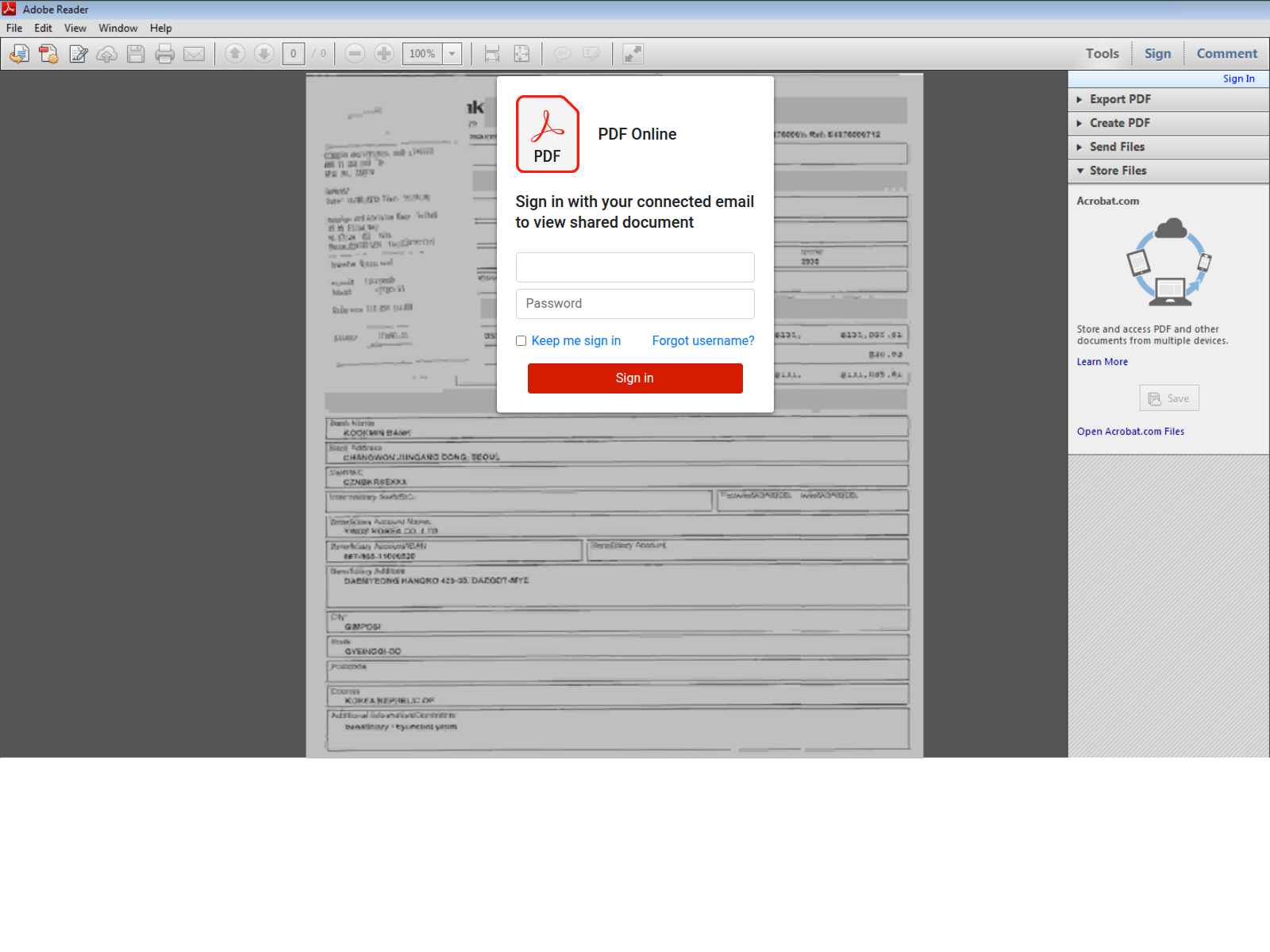This screenshot has height=952, width=1270.
Task: Click Open Acrobat.com Files link
Action: (1130, 432)
